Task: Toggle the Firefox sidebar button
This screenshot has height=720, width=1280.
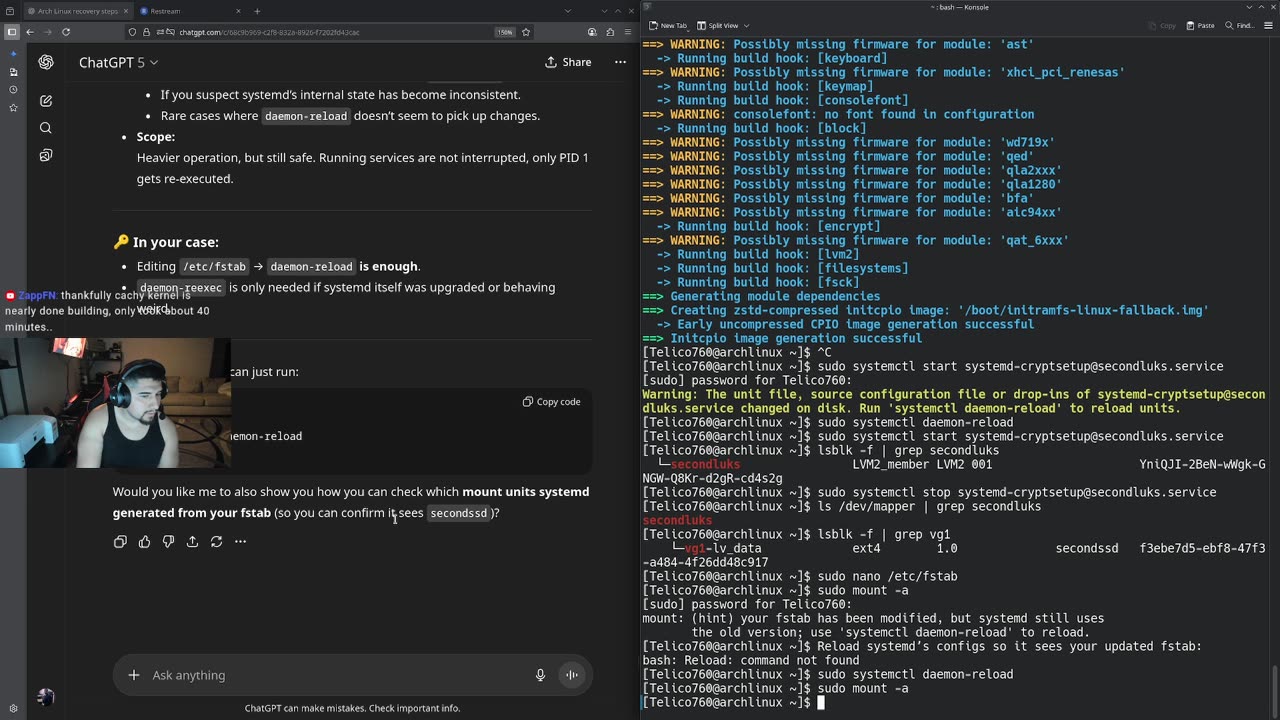Action: click(x=12, y=32)
